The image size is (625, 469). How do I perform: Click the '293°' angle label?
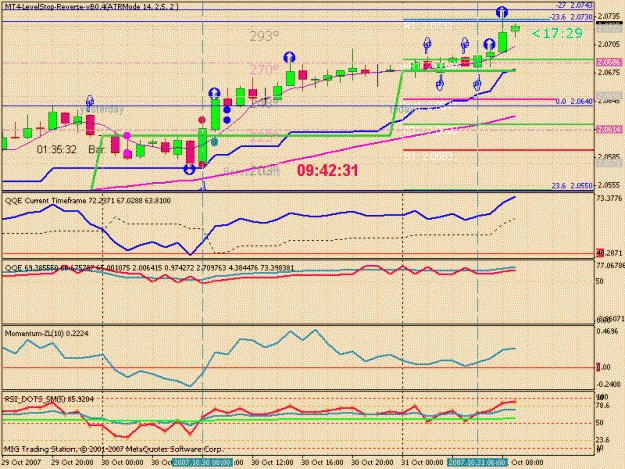263,36
